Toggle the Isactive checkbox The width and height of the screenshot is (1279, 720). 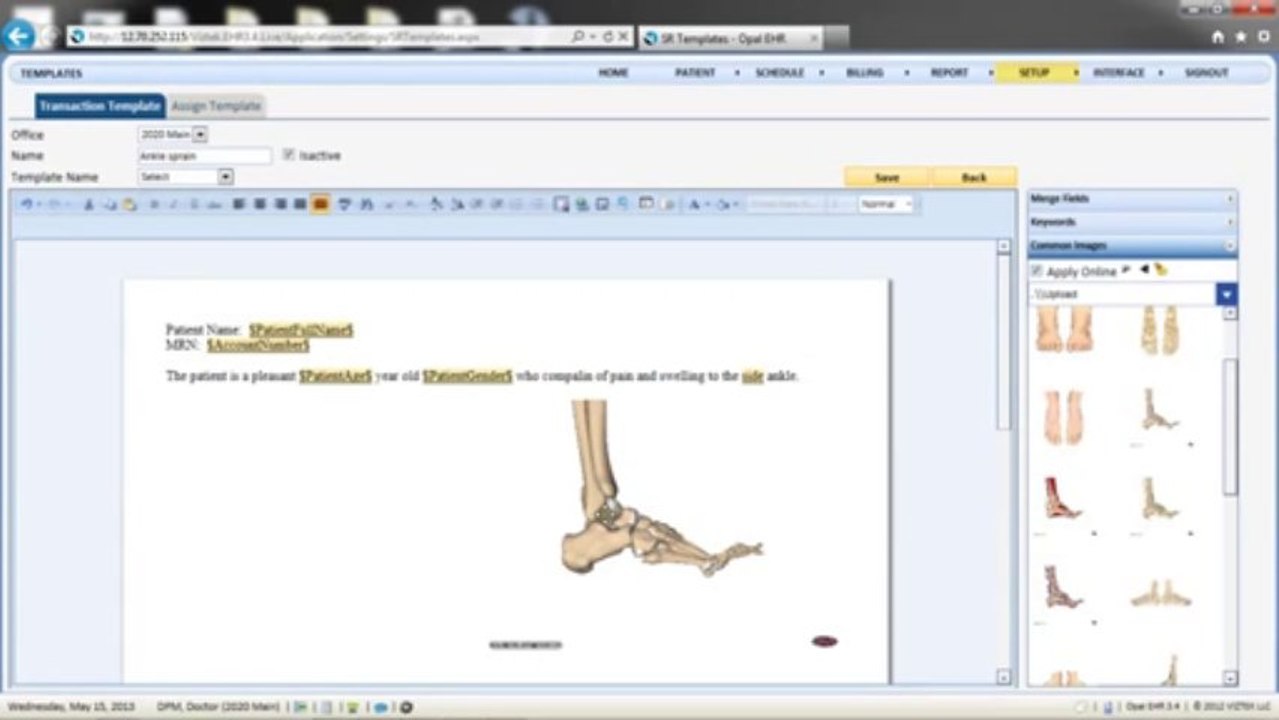288,155
